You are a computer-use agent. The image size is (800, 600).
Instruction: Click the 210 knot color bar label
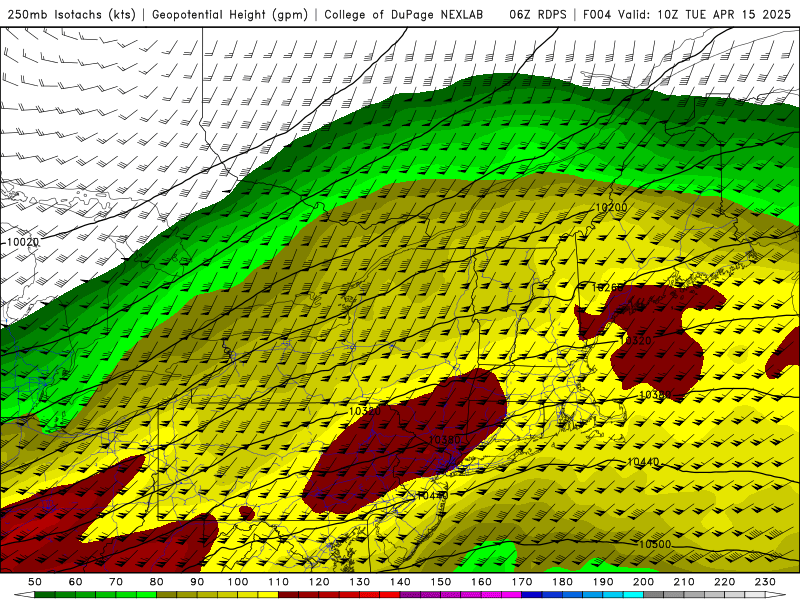pyautogui.click(x=685, y=582)
